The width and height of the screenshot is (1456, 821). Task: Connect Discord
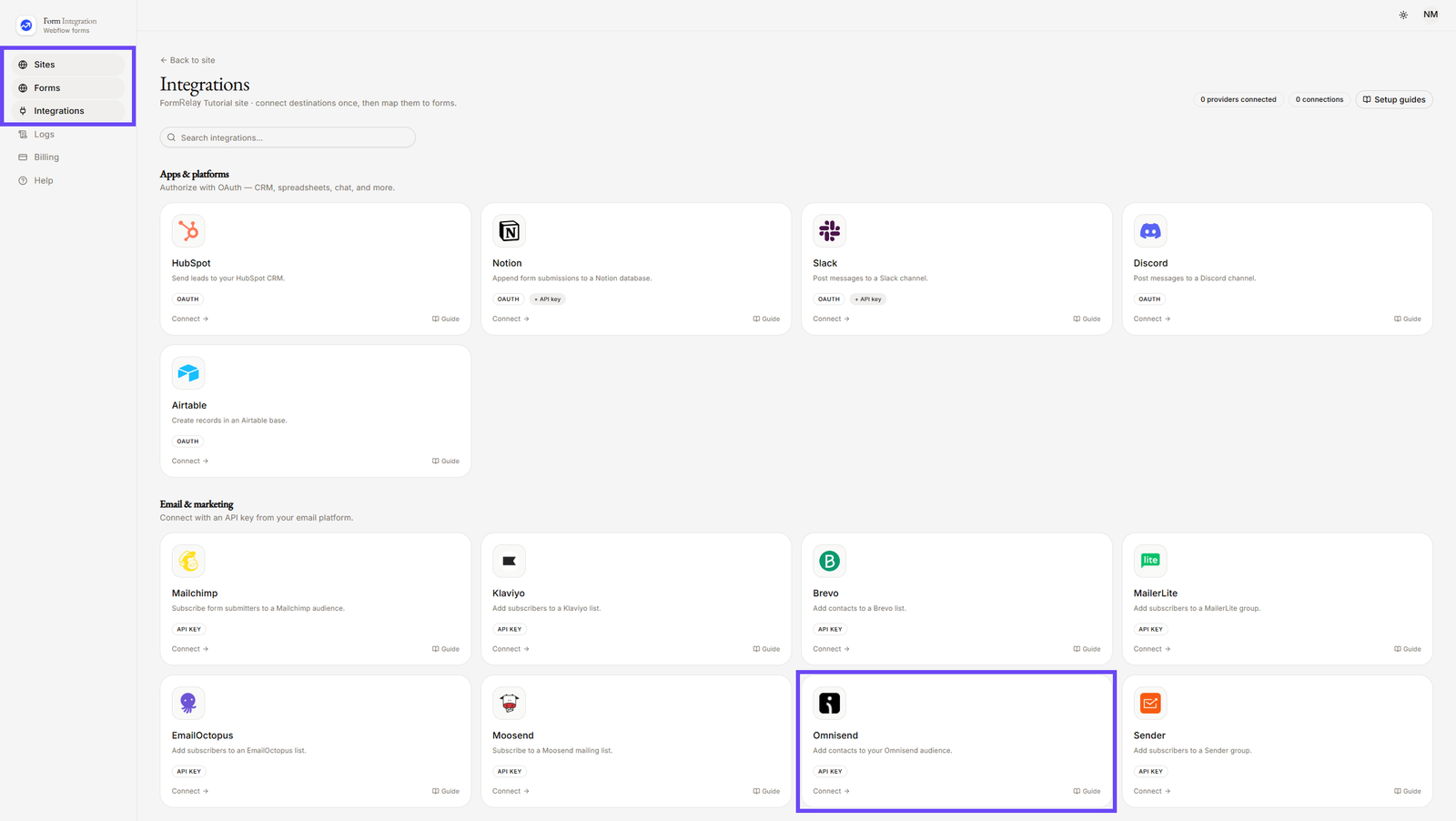tap(1152, 319)
